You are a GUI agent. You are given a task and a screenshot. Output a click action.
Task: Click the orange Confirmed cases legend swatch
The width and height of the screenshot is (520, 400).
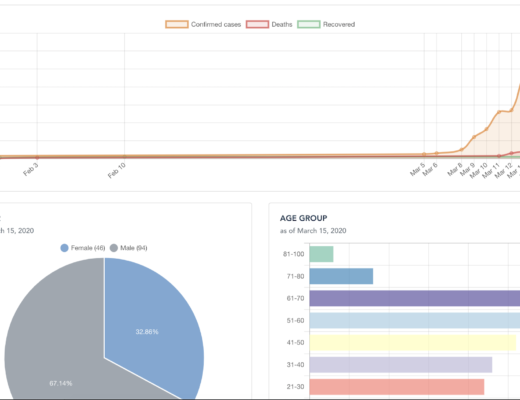(177, 24)
